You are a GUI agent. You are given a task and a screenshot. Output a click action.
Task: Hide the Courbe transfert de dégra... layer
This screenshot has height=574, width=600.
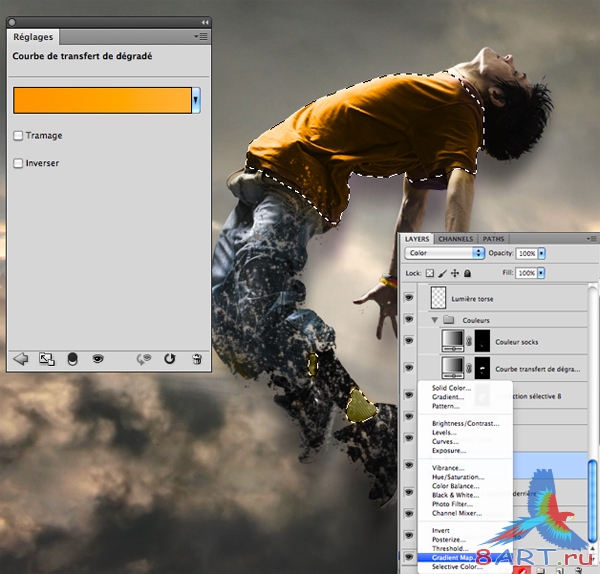[x=409, y=368]
